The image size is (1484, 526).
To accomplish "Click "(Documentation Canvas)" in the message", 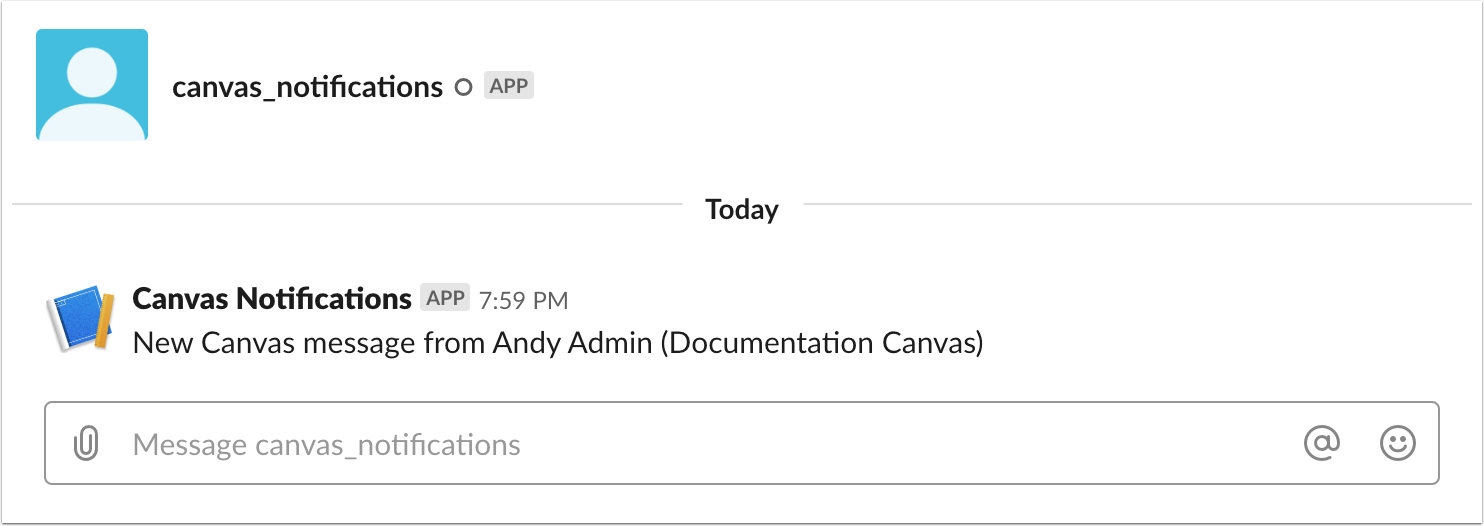I will 822,343.
